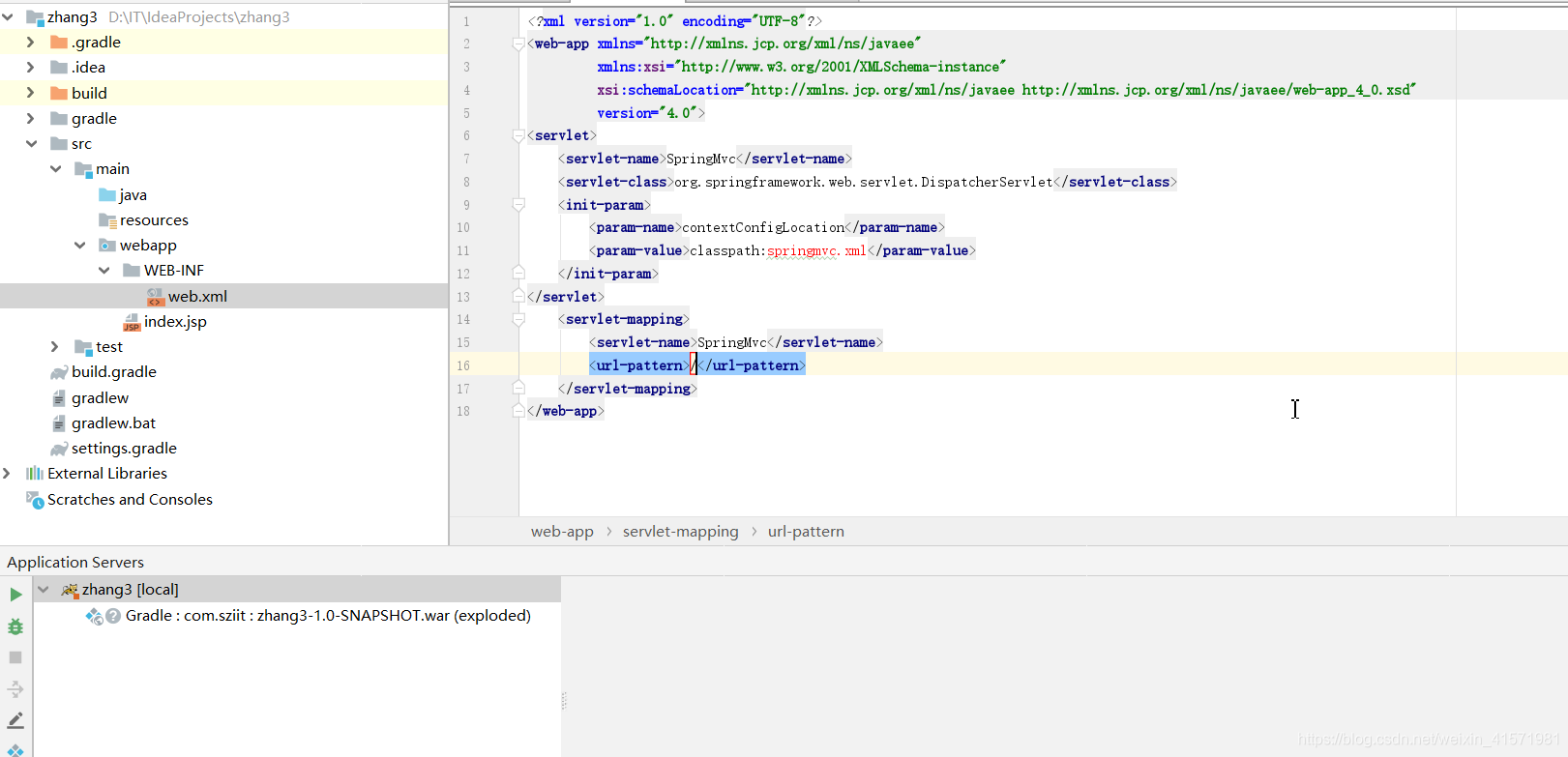Image resolution: width=1568 pixels, height=757 pixels.
Task: Click the Tomcat icon beside zhang3 [local]
Action: coord(70,589)
